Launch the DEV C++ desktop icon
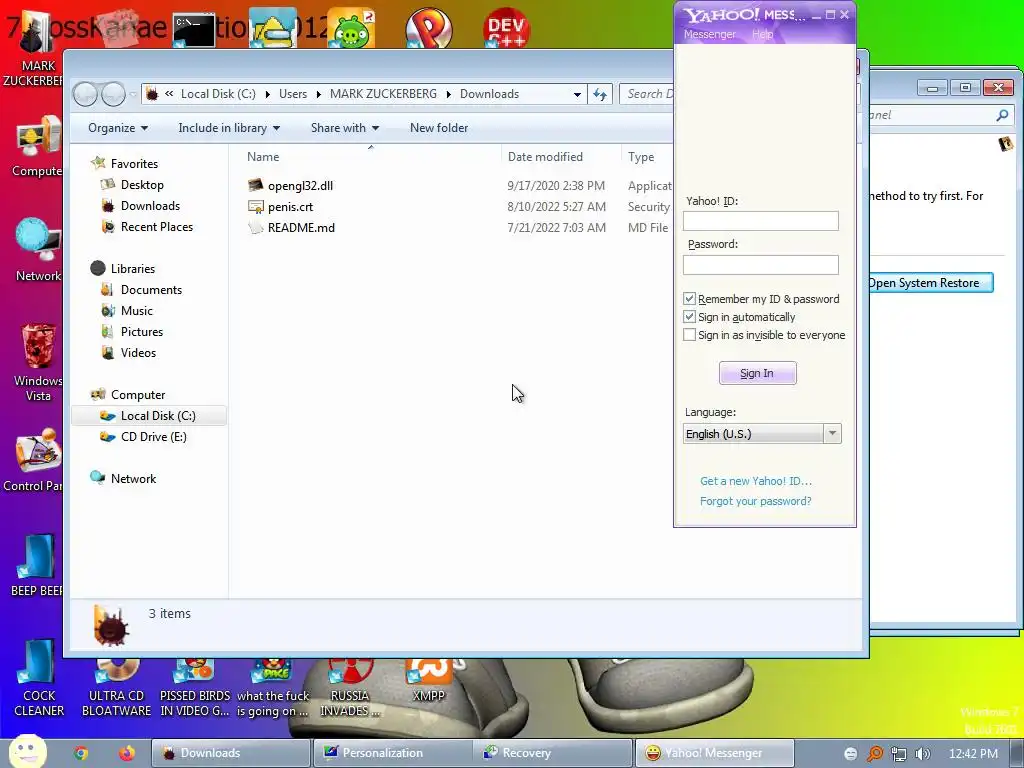Image resolution: width=1024 pixels, height=768 pixels. pos(506,29)
